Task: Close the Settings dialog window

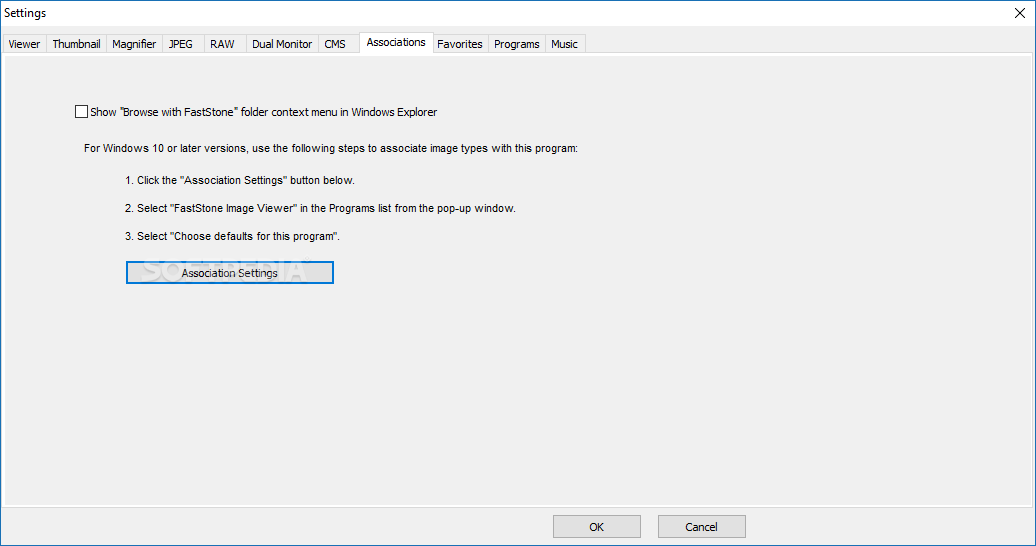Action: tap(1018, 13)
